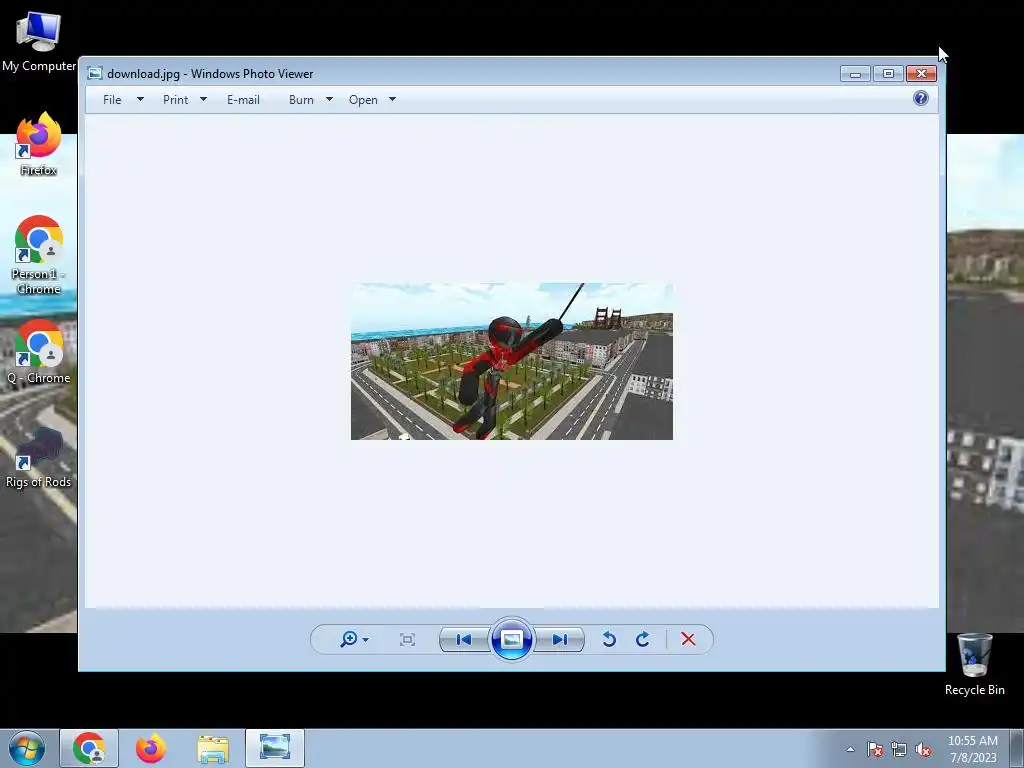1024x768 pixels.
Task: Open Windows Explorer from taskbar
Action: 213,748
